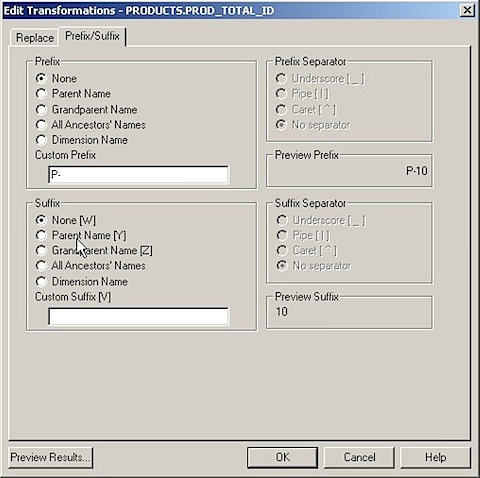Image resolution: width=480 pixels, height=478 pixels.
Task: Confirm with the OK button
Action: click(282, 457)
